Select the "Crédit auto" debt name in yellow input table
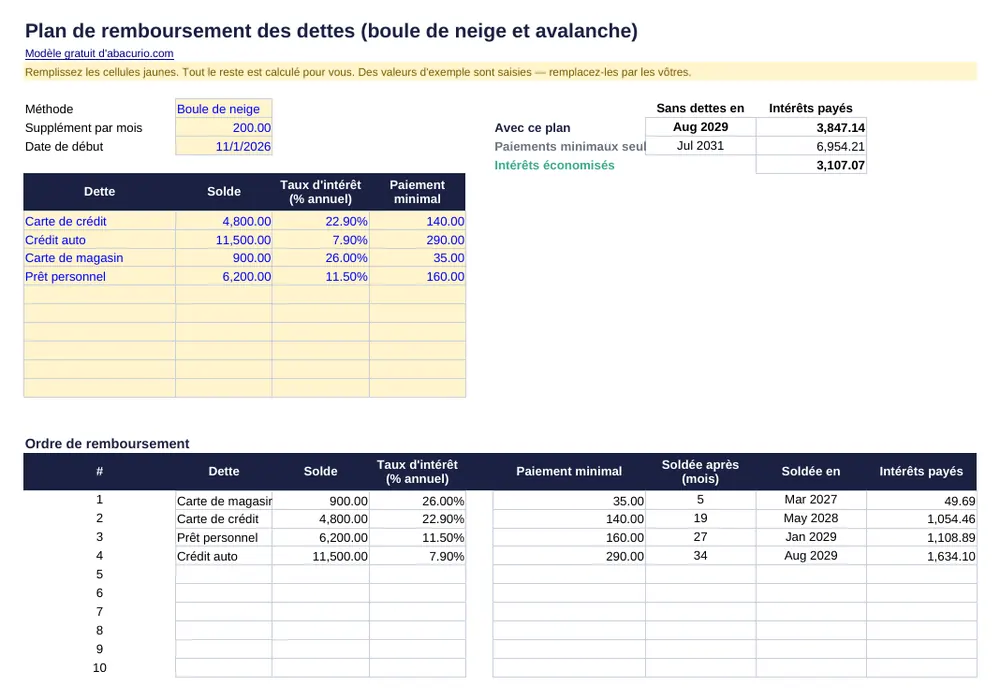Viewport: 1000px width, 700px height. click(x=99, y=240)
